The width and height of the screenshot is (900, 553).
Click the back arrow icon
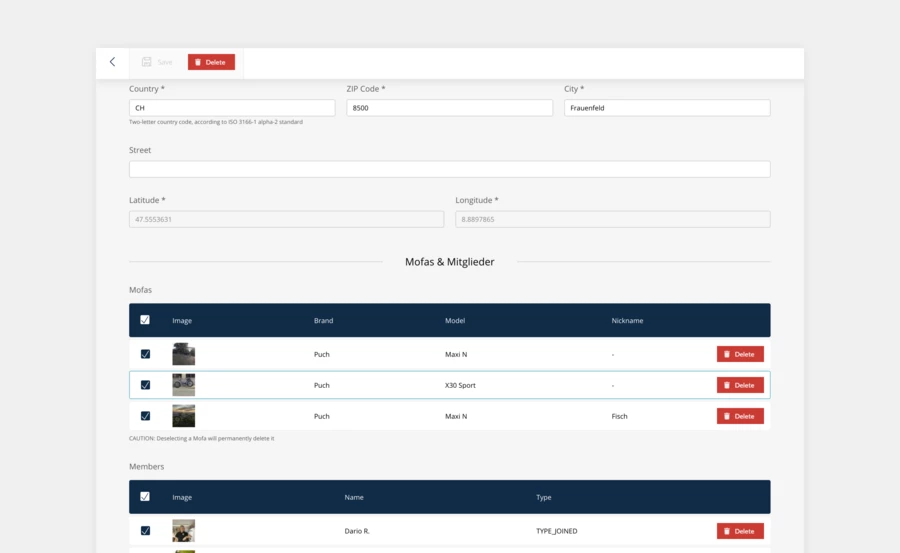pos(112,62)
